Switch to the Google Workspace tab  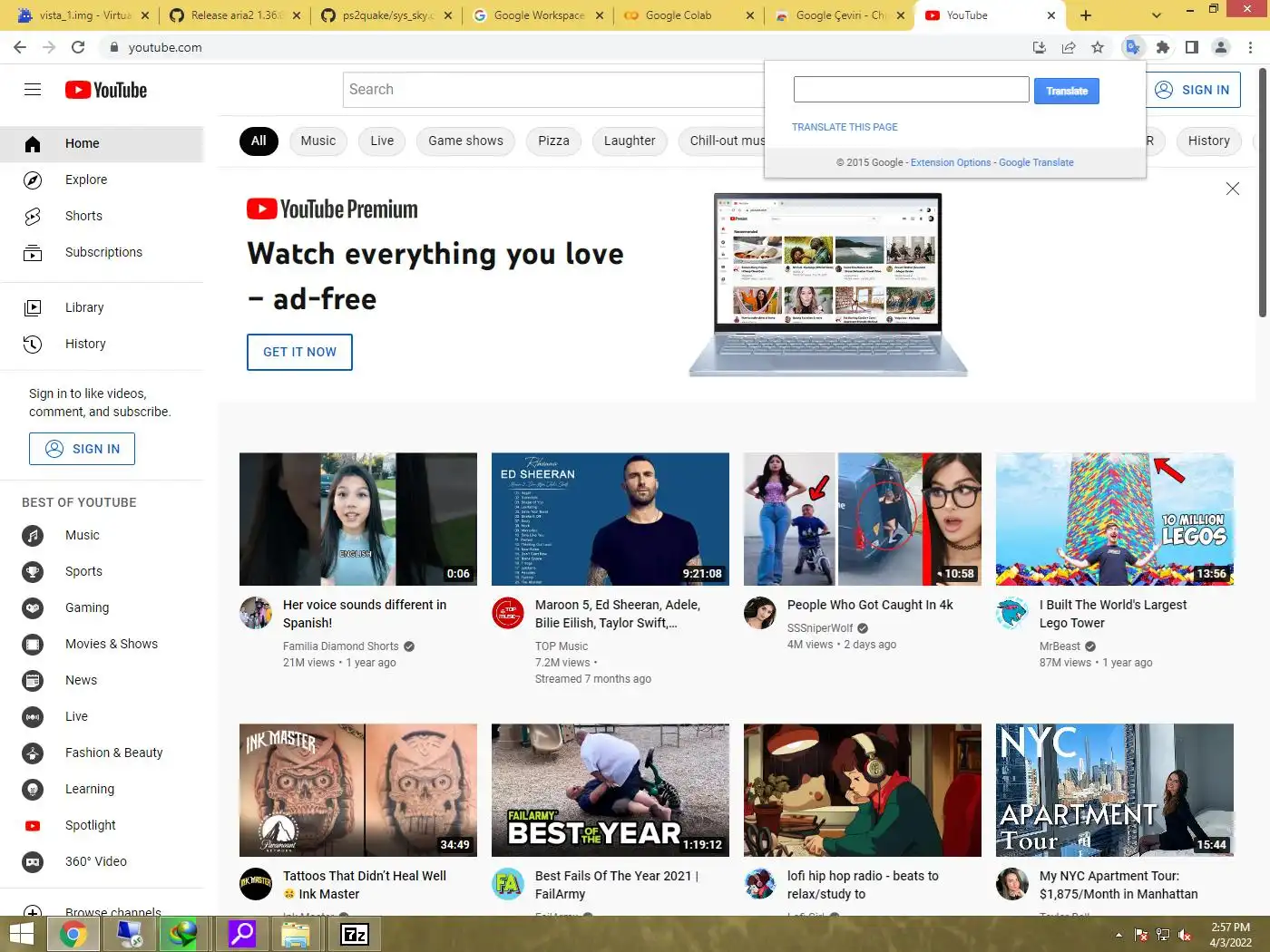pyautogui.click(x=537, y=15)
